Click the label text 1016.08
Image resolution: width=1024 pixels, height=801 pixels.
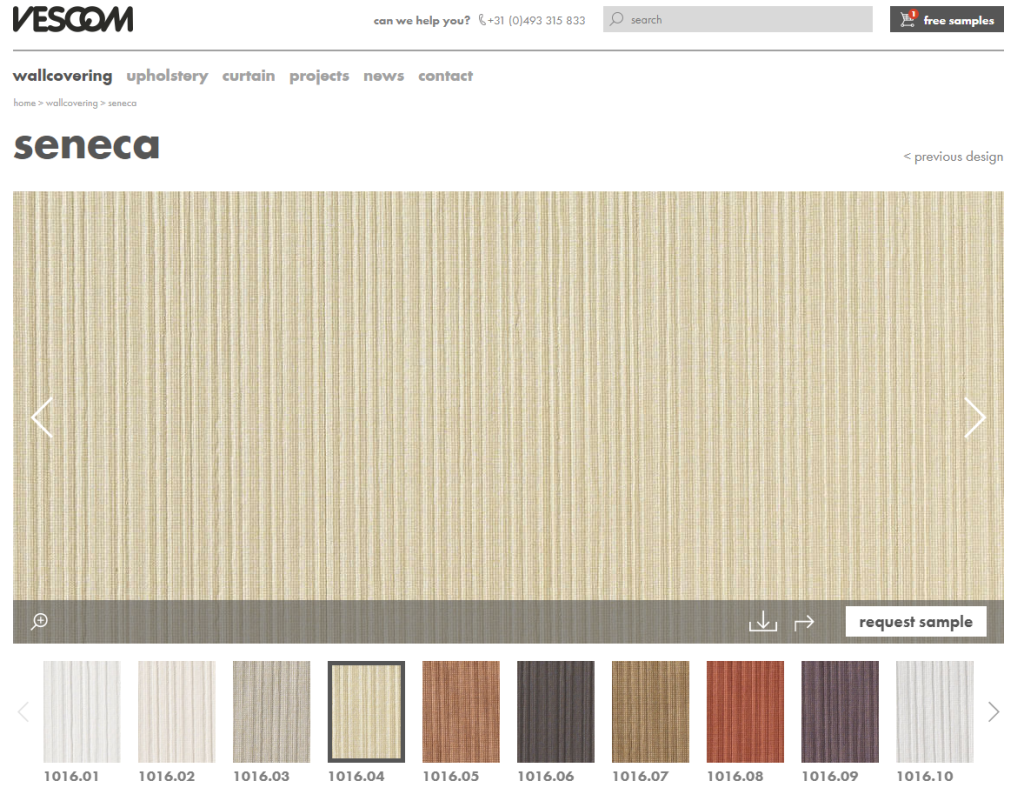(735, 776)
